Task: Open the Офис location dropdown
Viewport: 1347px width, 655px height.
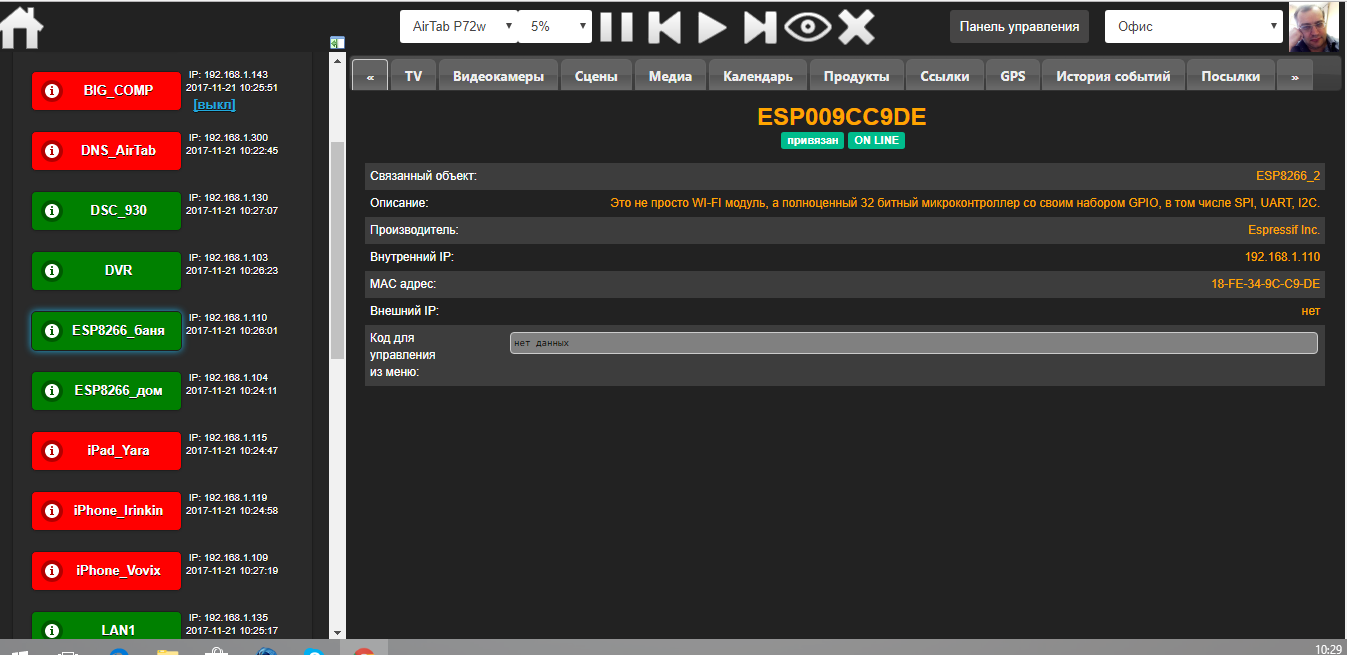Action: click(1194, 27)
